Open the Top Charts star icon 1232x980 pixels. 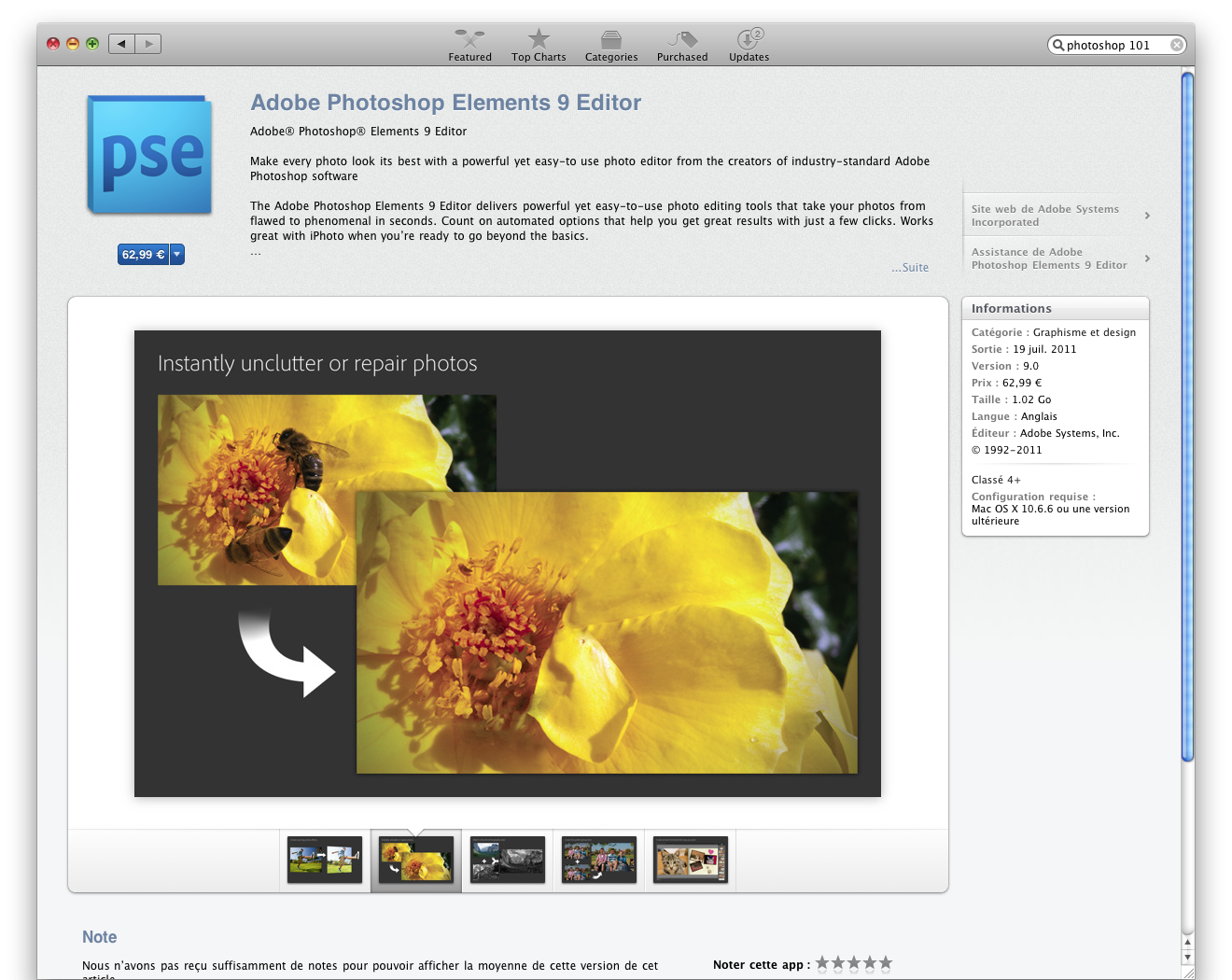click(x=539, y=38)
